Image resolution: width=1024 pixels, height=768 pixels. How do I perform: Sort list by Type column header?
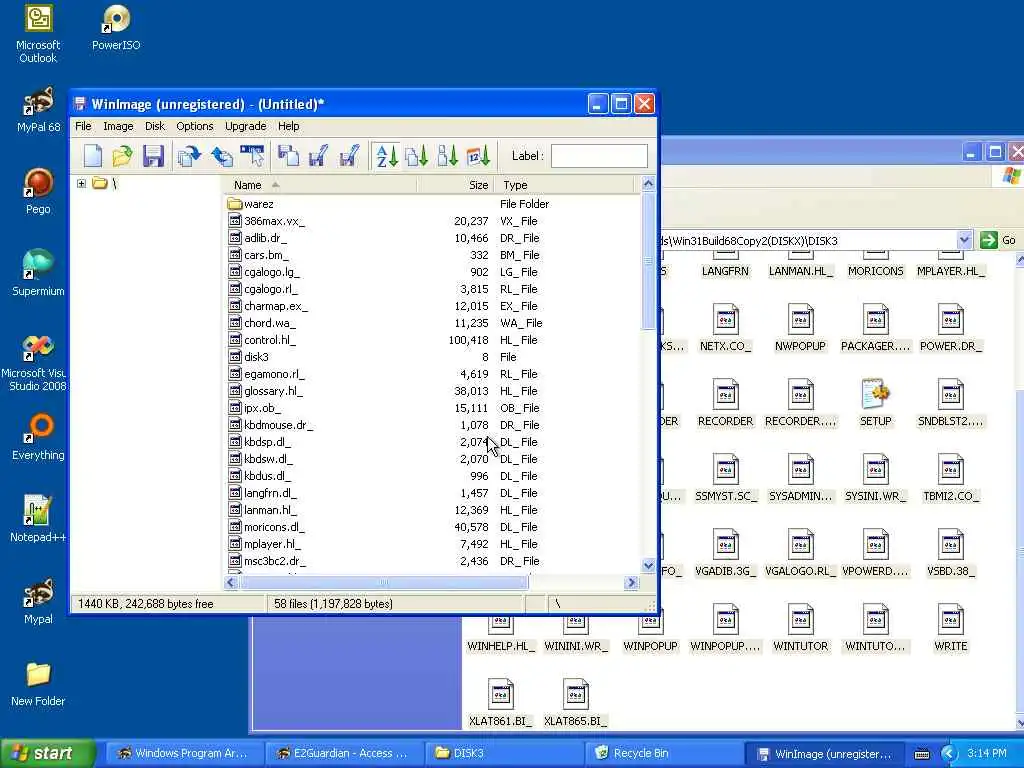(x=564, y=185)
